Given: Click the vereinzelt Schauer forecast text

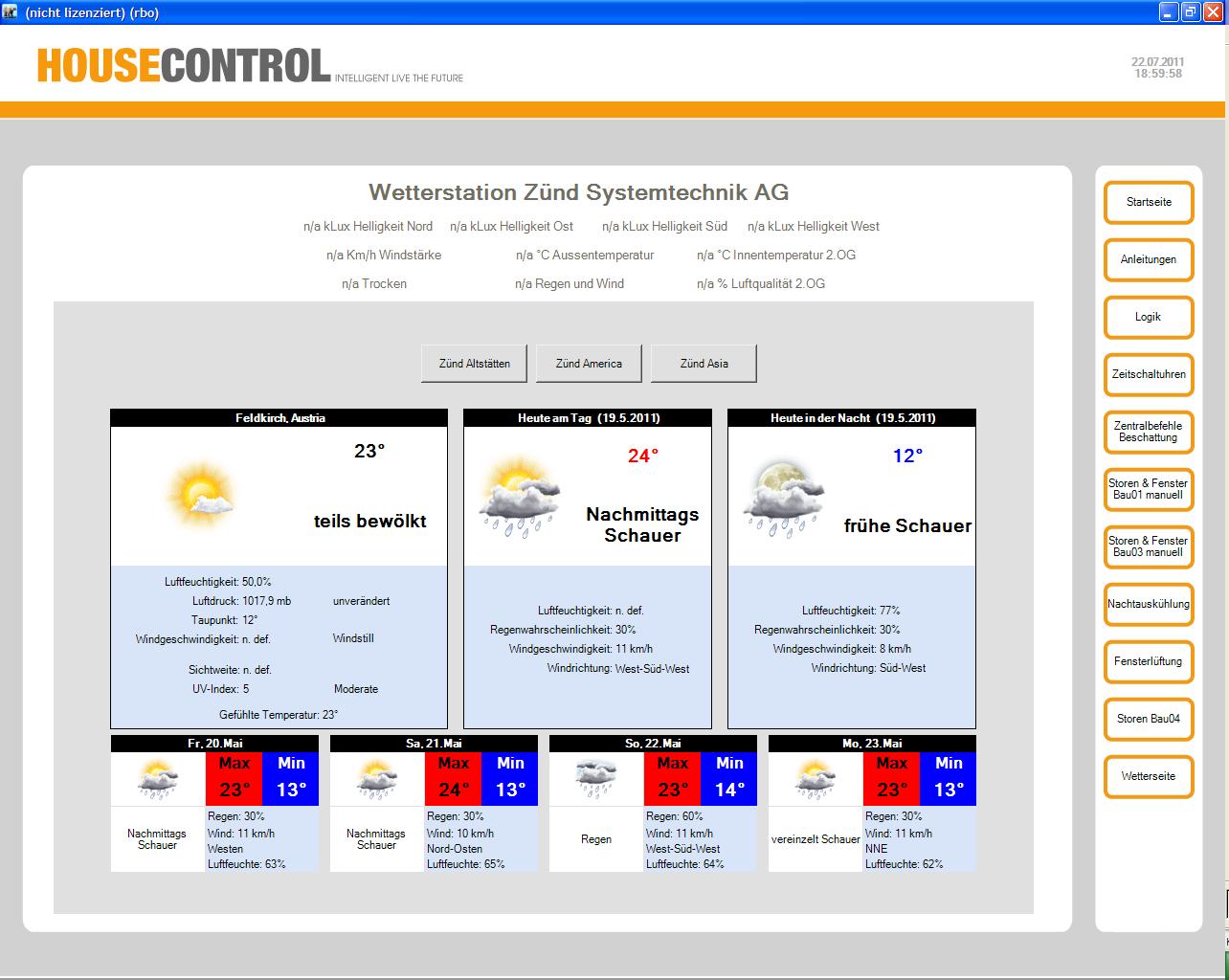Looking at the screenshot, I should click(816, 839).
